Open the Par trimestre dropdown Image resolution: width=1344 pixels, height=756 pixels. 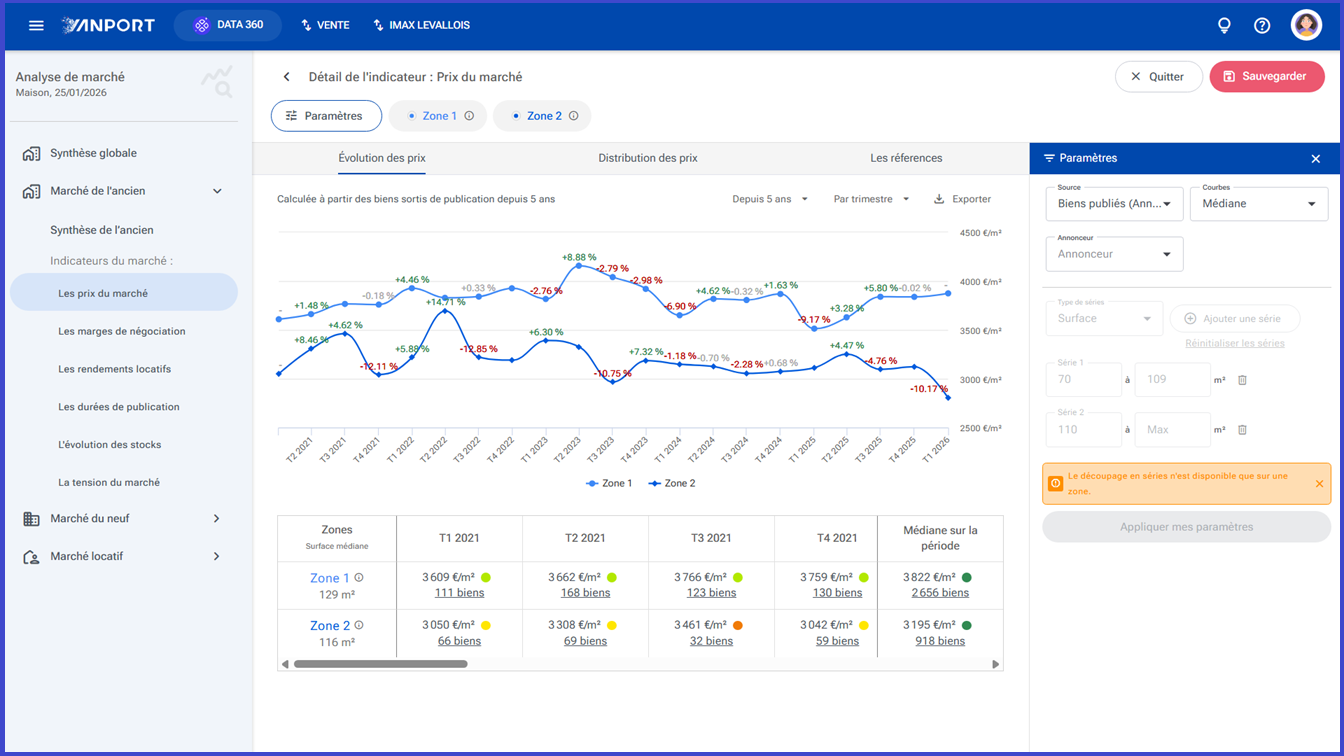tap(871, 199)
